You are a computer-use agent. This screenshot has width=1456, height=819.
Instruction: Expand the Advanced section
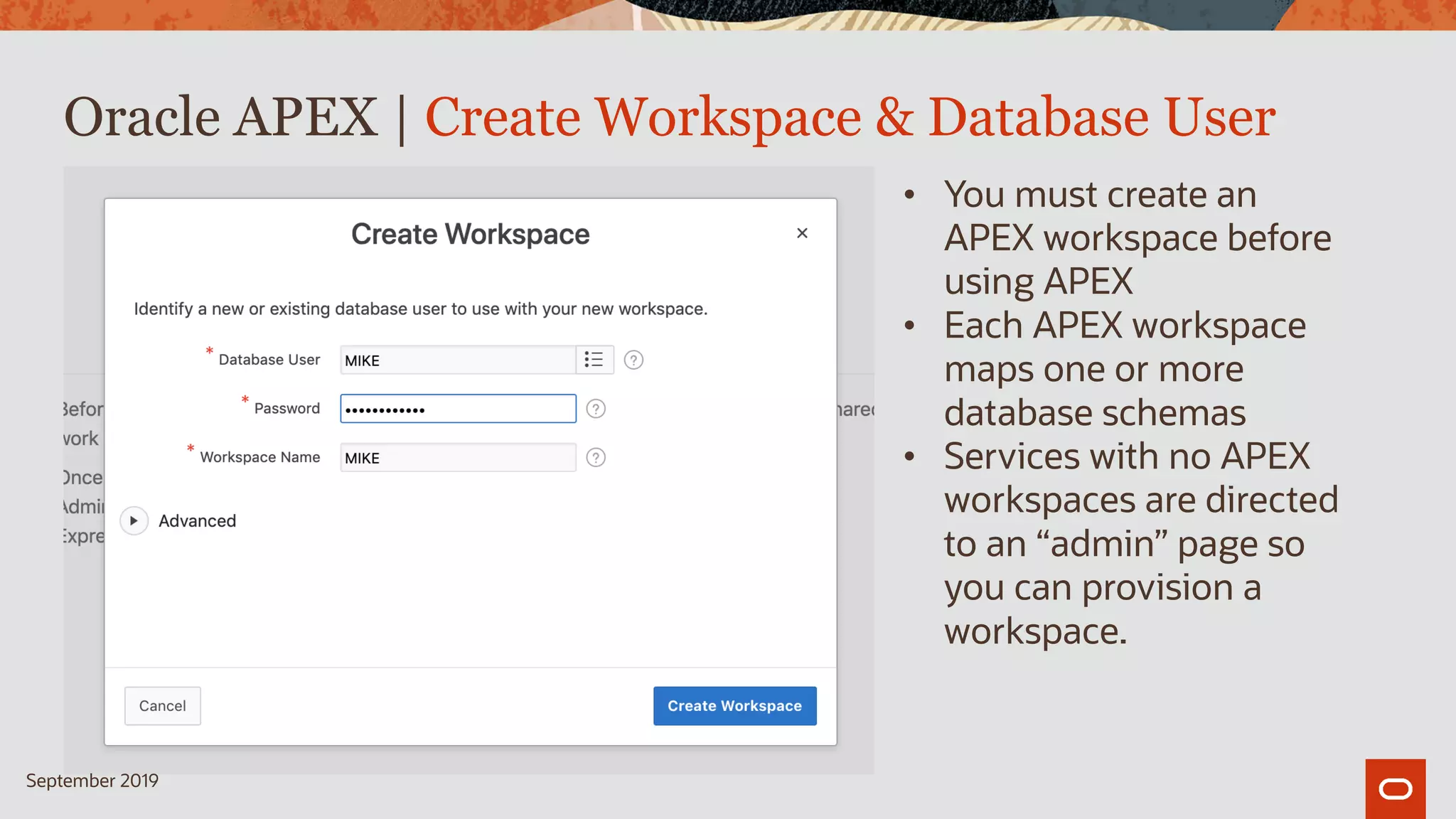point(134,520)
